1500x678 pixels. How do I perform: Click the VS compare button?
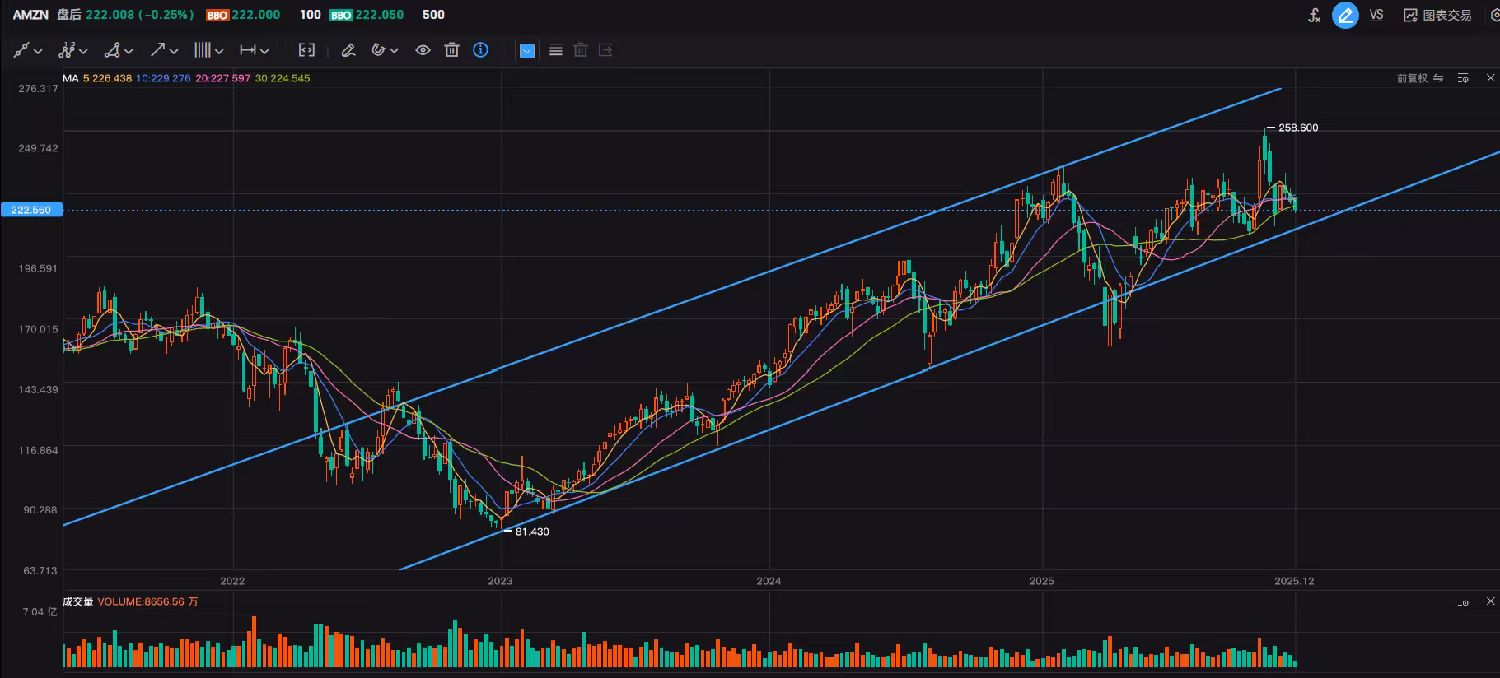(x=1376, y=15)
